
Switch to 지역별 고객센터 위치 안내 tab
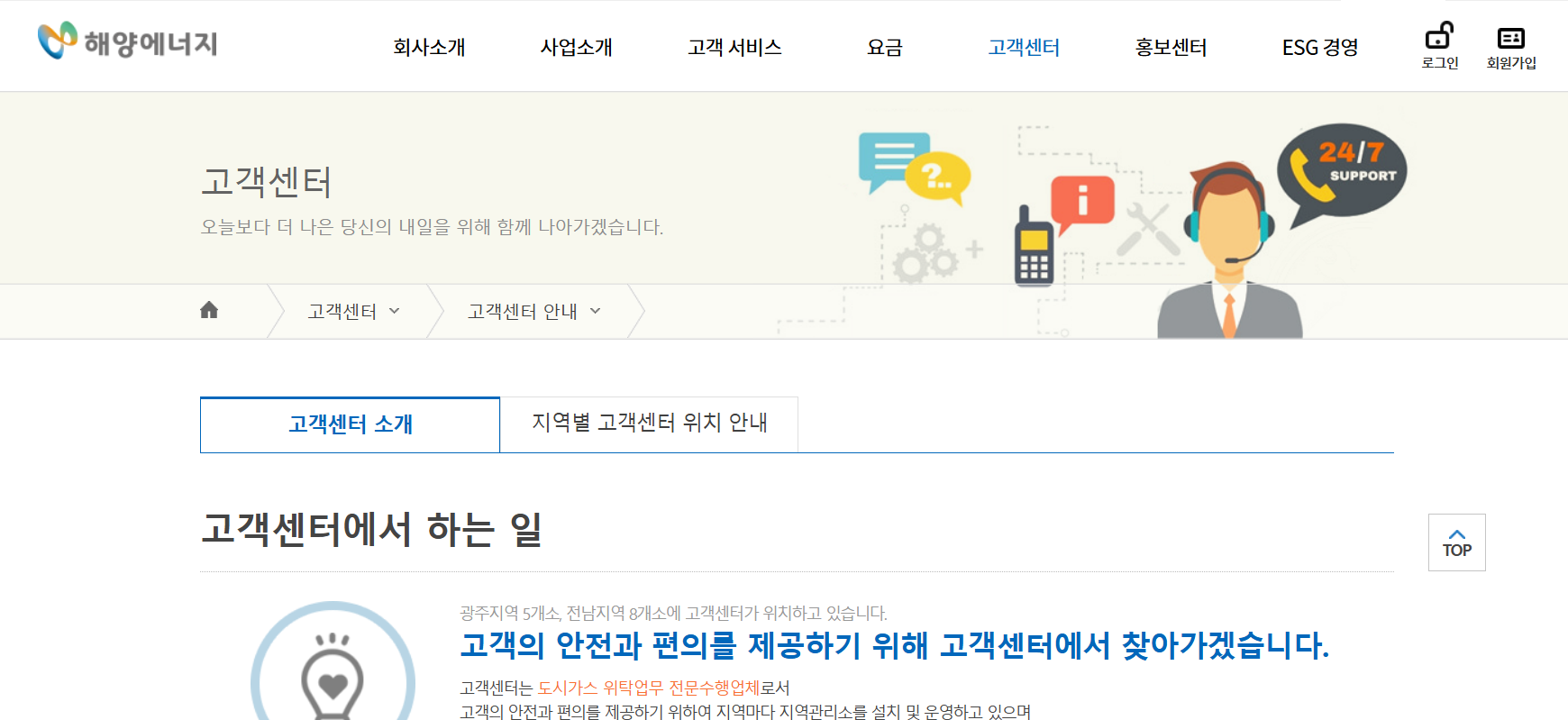[649, 424]
